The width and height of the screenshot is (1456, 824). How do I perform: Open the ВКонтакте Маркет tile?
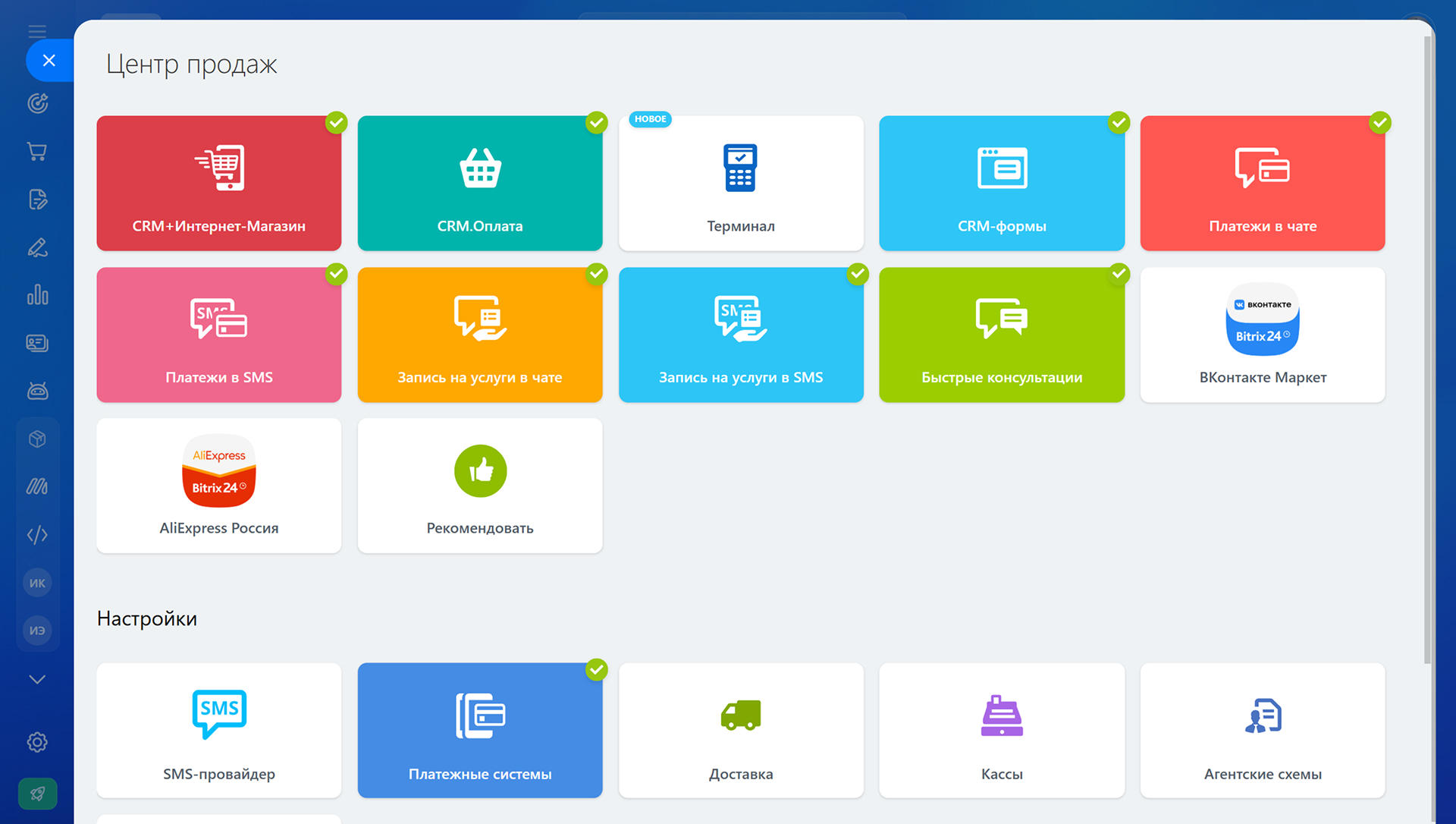1263,335
